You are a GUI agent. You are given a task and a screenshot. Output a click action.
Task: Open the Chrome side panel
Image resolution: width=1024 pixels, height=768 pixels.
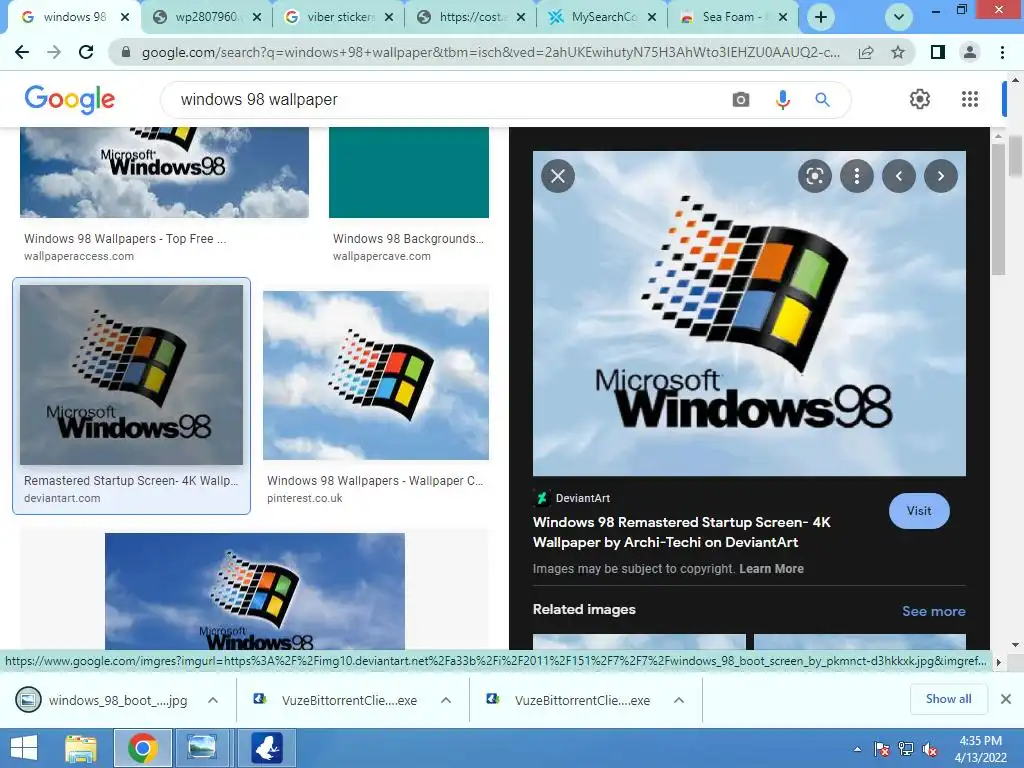pyautogui.click(x=938, y=52)
